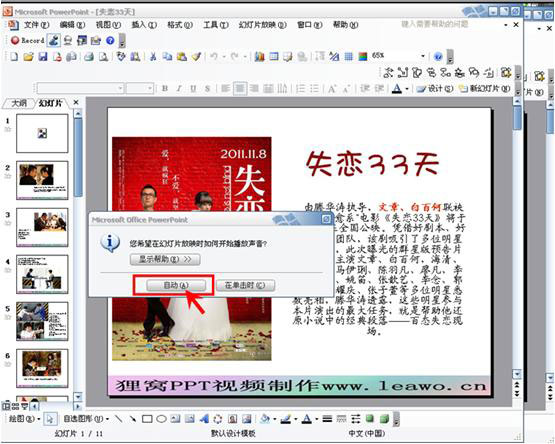Open the 幻灯片放映 menu
555x444 pixels.
tap(262, 25)
